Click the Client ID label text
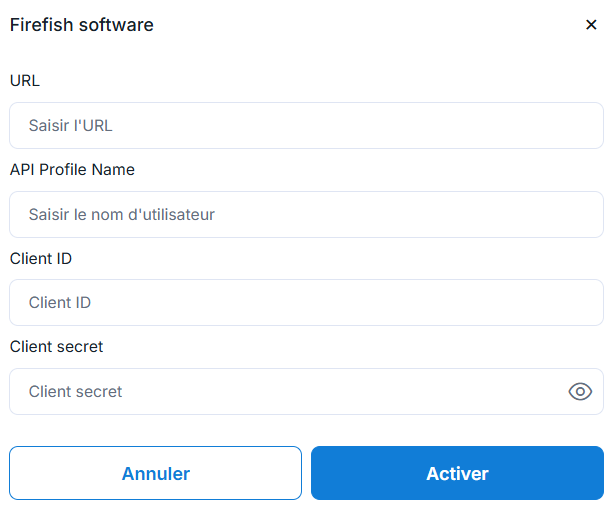 [41, 258]
